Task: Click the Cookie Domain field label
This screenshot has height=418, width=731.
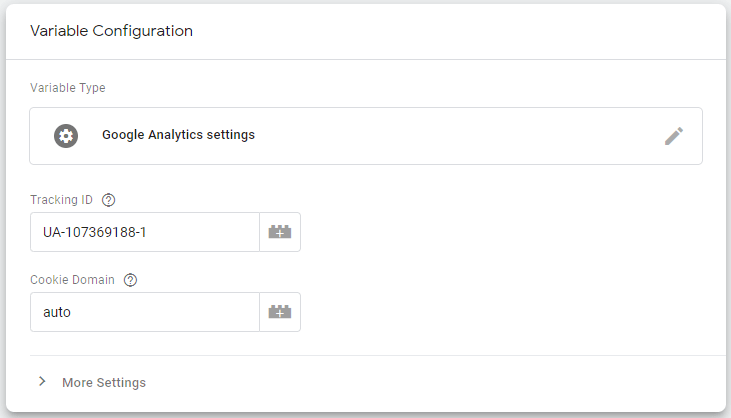Action: pos(73,280)
